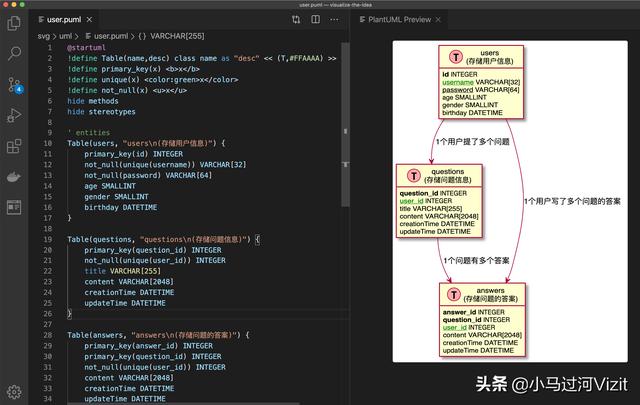Click the 'hide stereotypes' code line
This screenshot has width=640, height=405.
(101, 111)
